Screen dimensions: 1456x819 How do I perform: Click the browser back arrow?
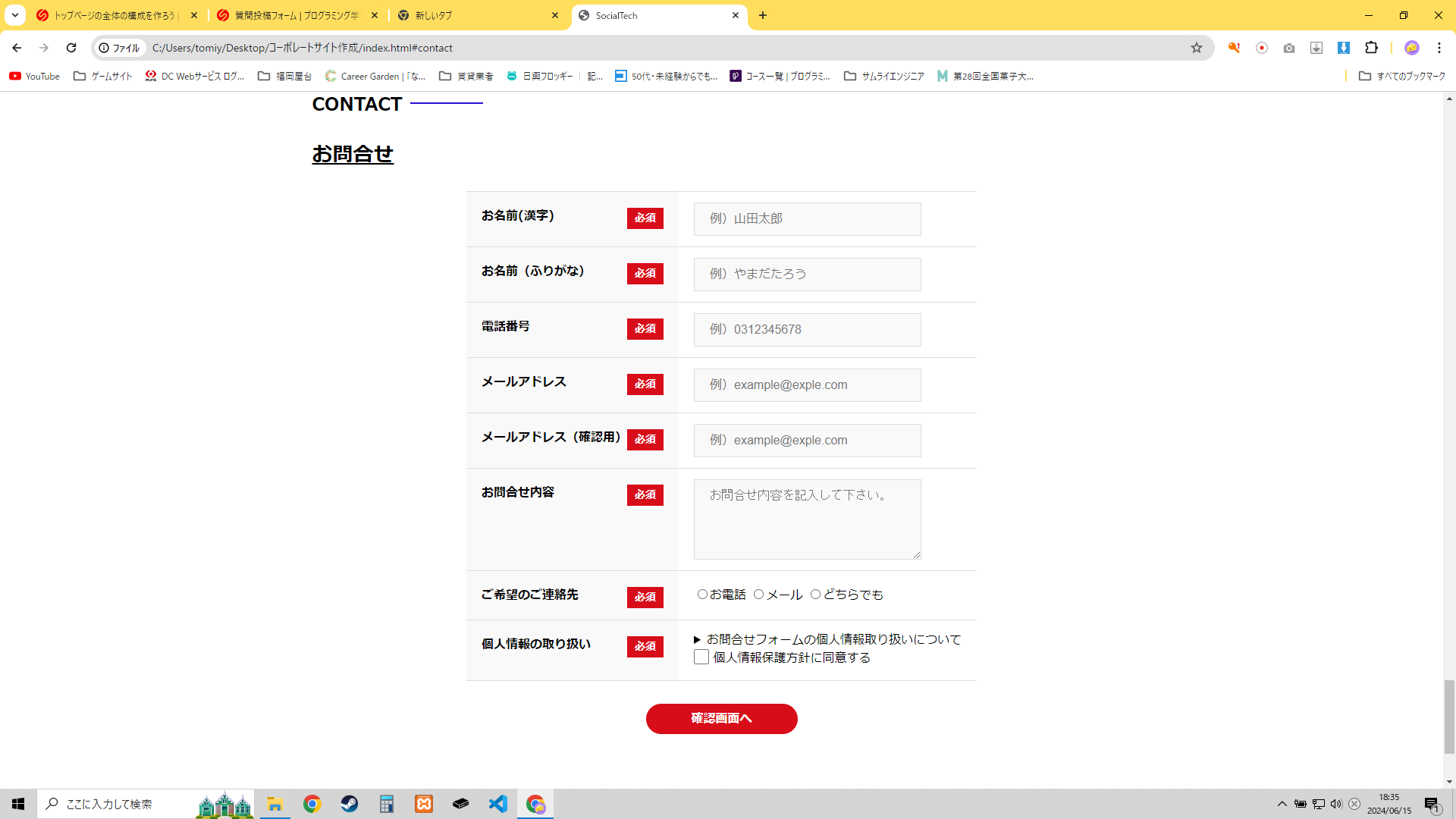(x=17, y=48)
